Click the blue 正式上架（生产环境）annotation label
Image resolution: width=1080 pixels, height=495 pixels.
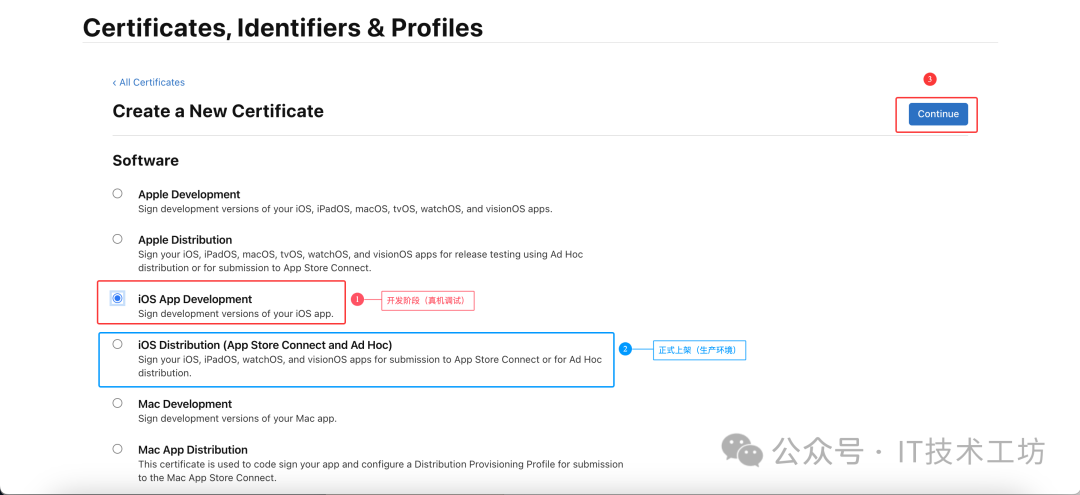[x=701, y=350]
